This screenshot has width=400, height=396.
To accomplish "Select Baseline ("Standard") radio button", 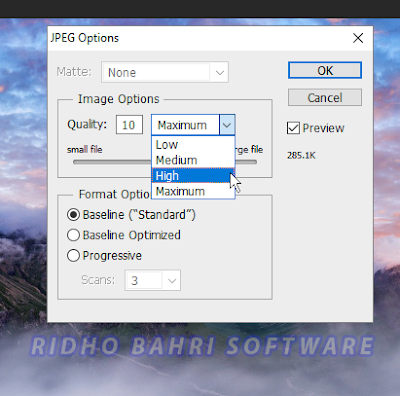I will point(73,215).
